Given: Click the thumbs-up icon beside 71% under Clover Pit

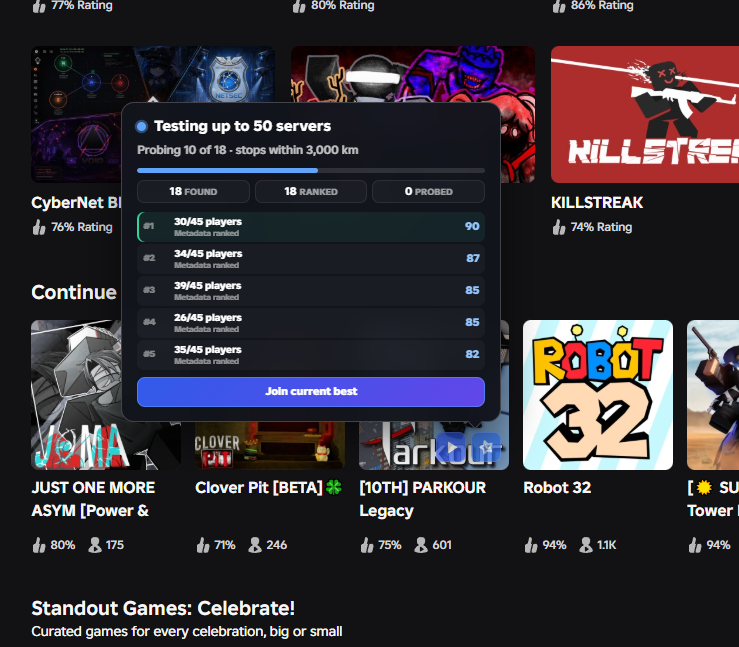Looking at the screenshot, I should (x=203, y=545).
